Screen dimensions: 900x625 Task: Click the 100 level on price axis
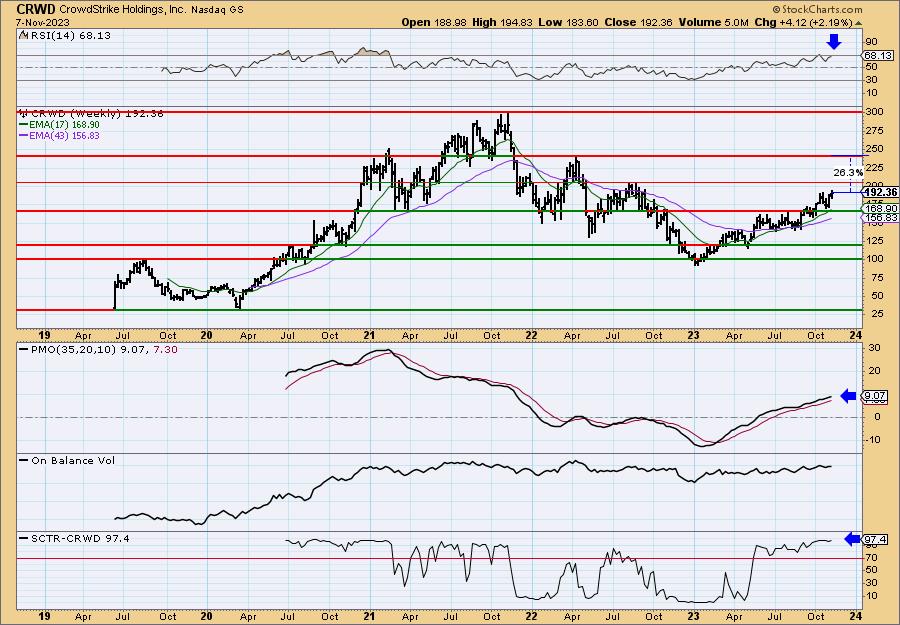pos(875,259)
